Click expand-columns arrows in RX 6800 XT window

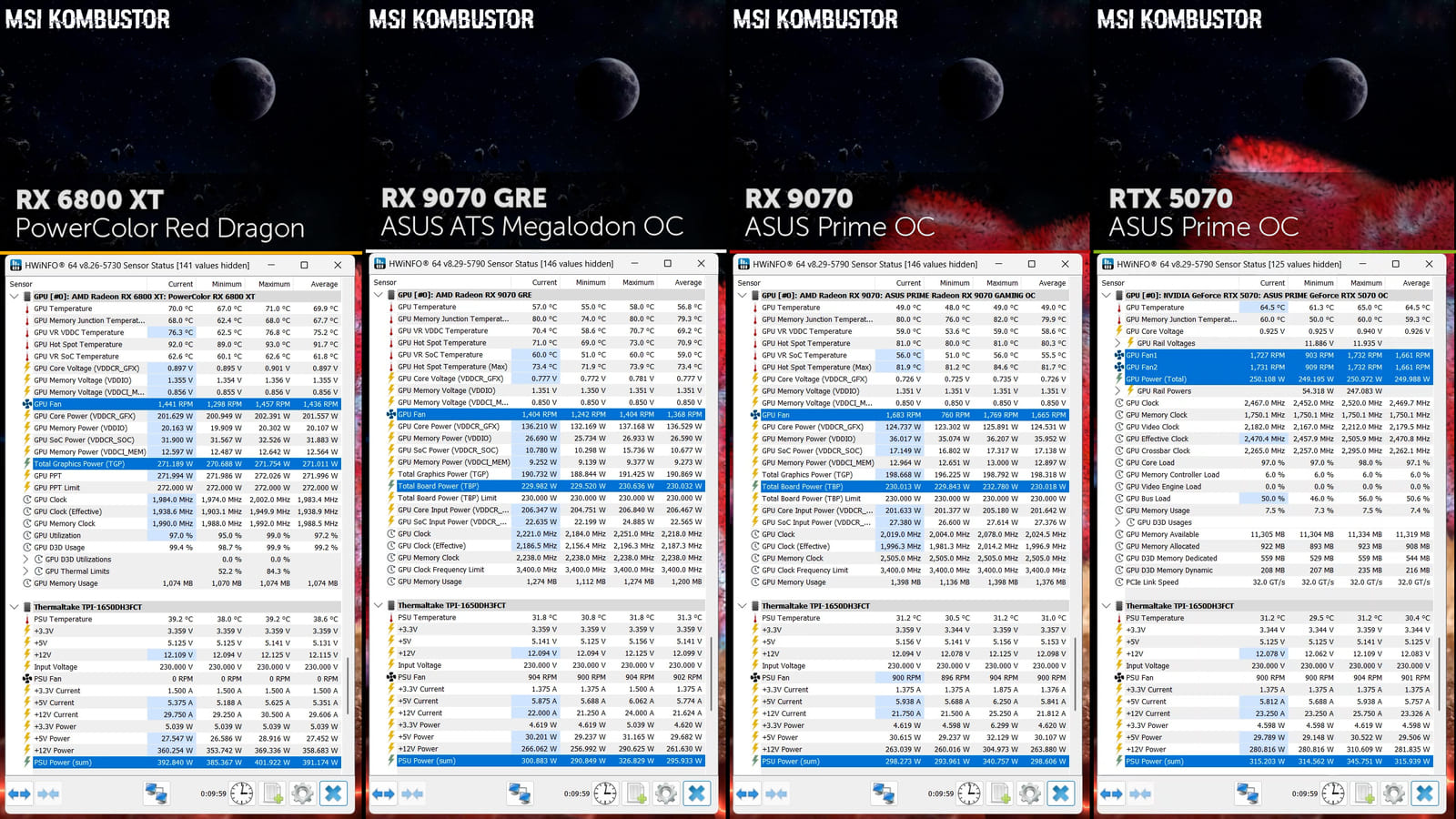19,794
